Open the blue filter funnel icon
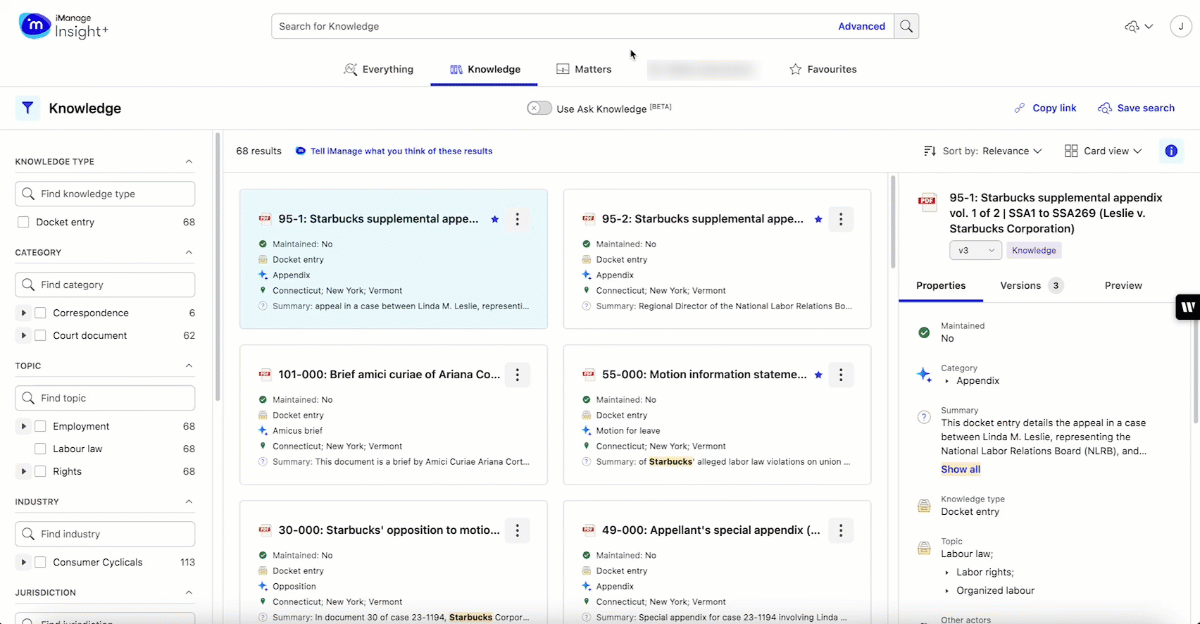Image resolution: width=1200 pixels, height=624 pixels. pyautogui.click(x=28, y=108)
